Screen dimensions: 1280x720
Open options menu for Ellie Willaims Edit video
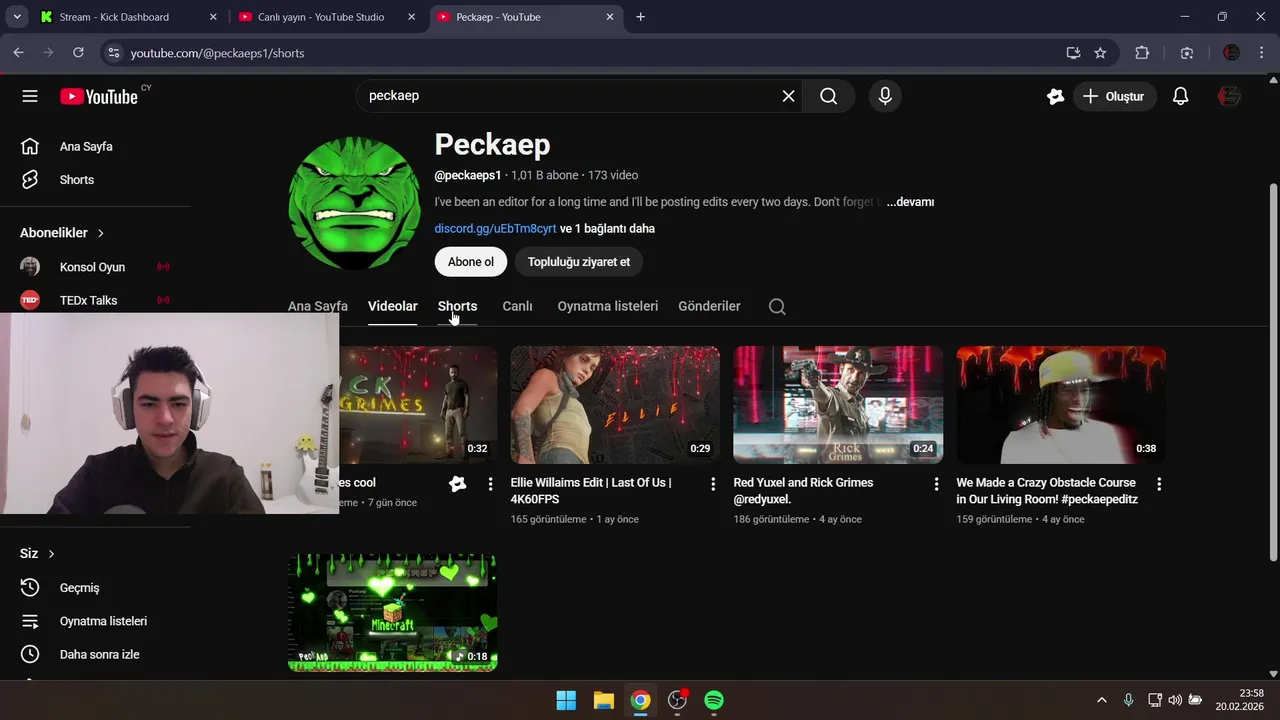pyautogui.click(x=713, y=484)
